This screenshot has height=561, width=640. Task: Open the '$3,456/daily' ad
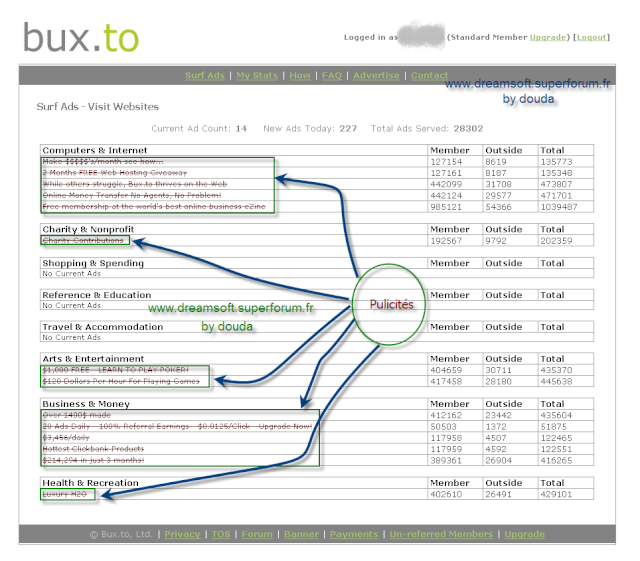(66, 438)
